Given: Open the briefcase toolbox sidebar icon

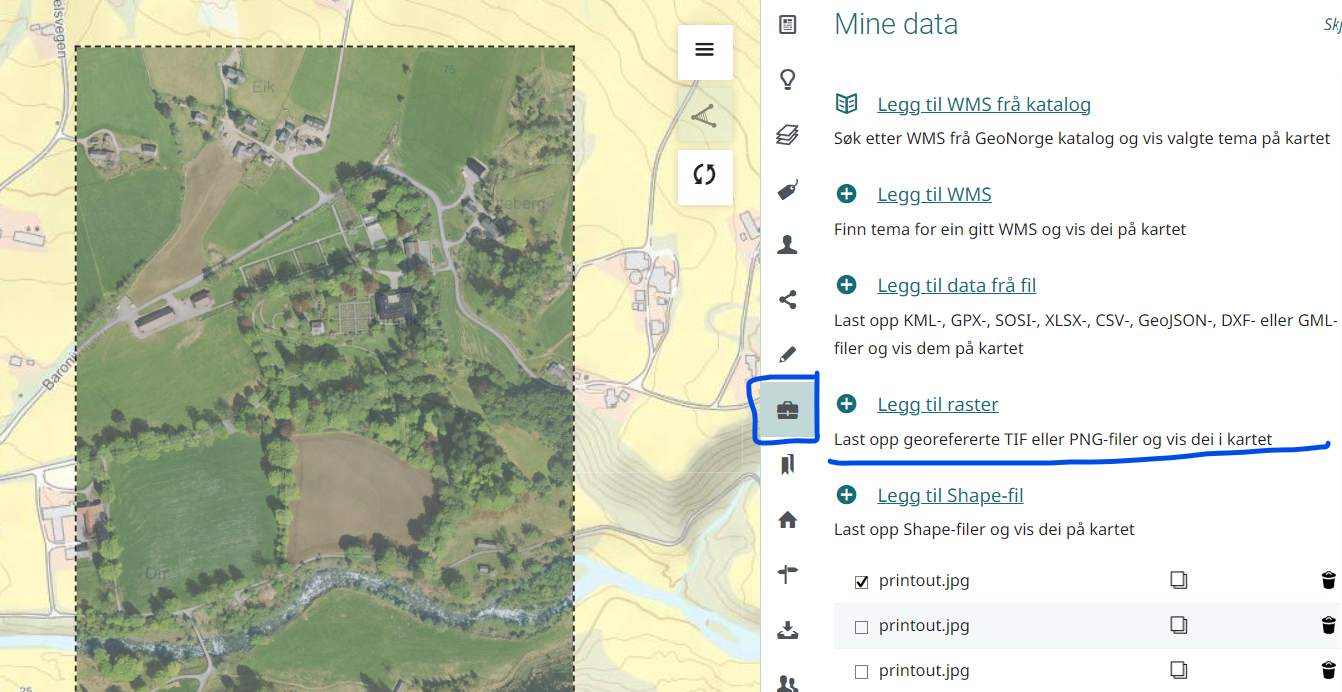Looking at the screenshot, I should 788,410.
